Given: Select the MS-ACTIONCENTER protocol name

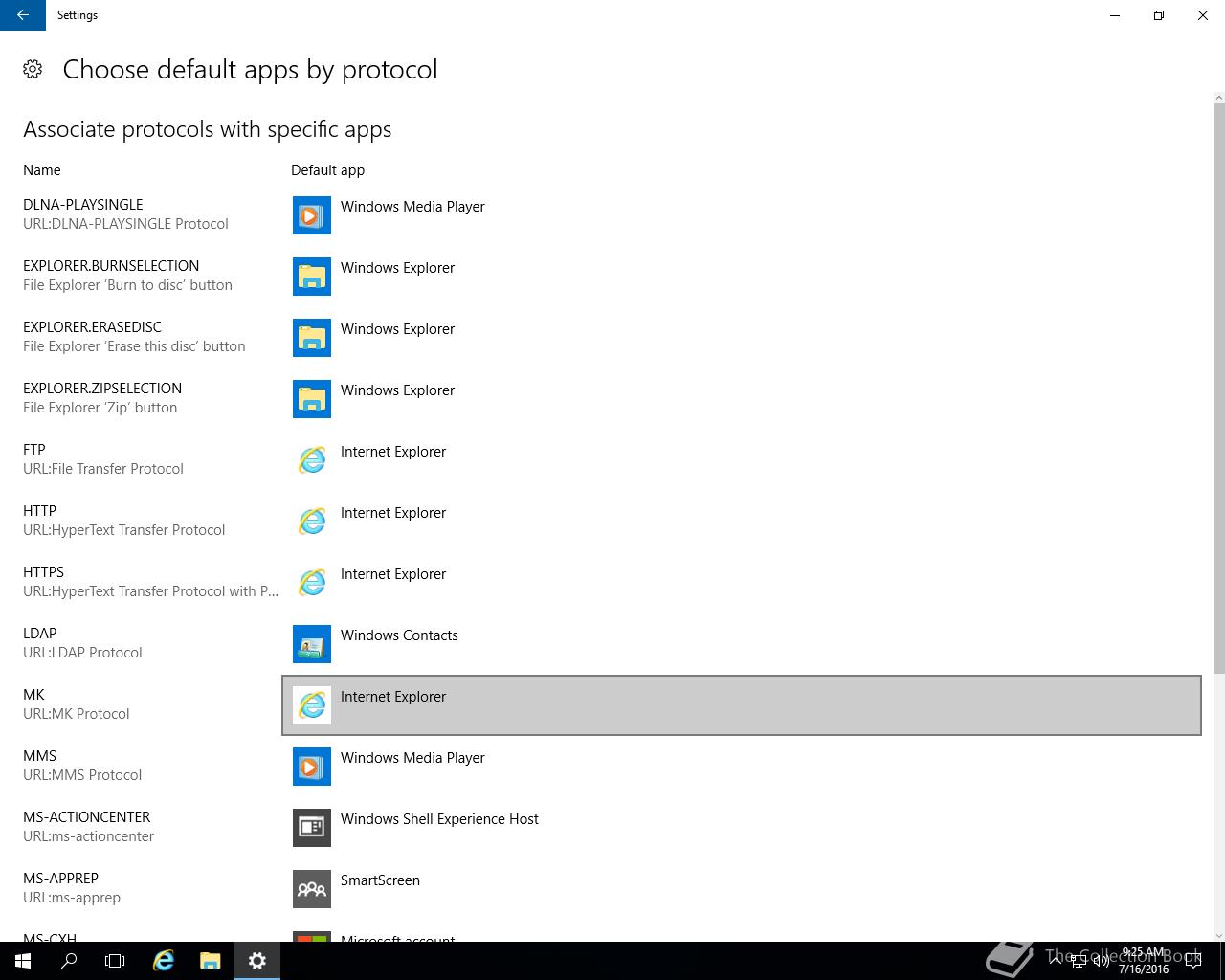Looking at the screenshot, I should click(87, 817).
